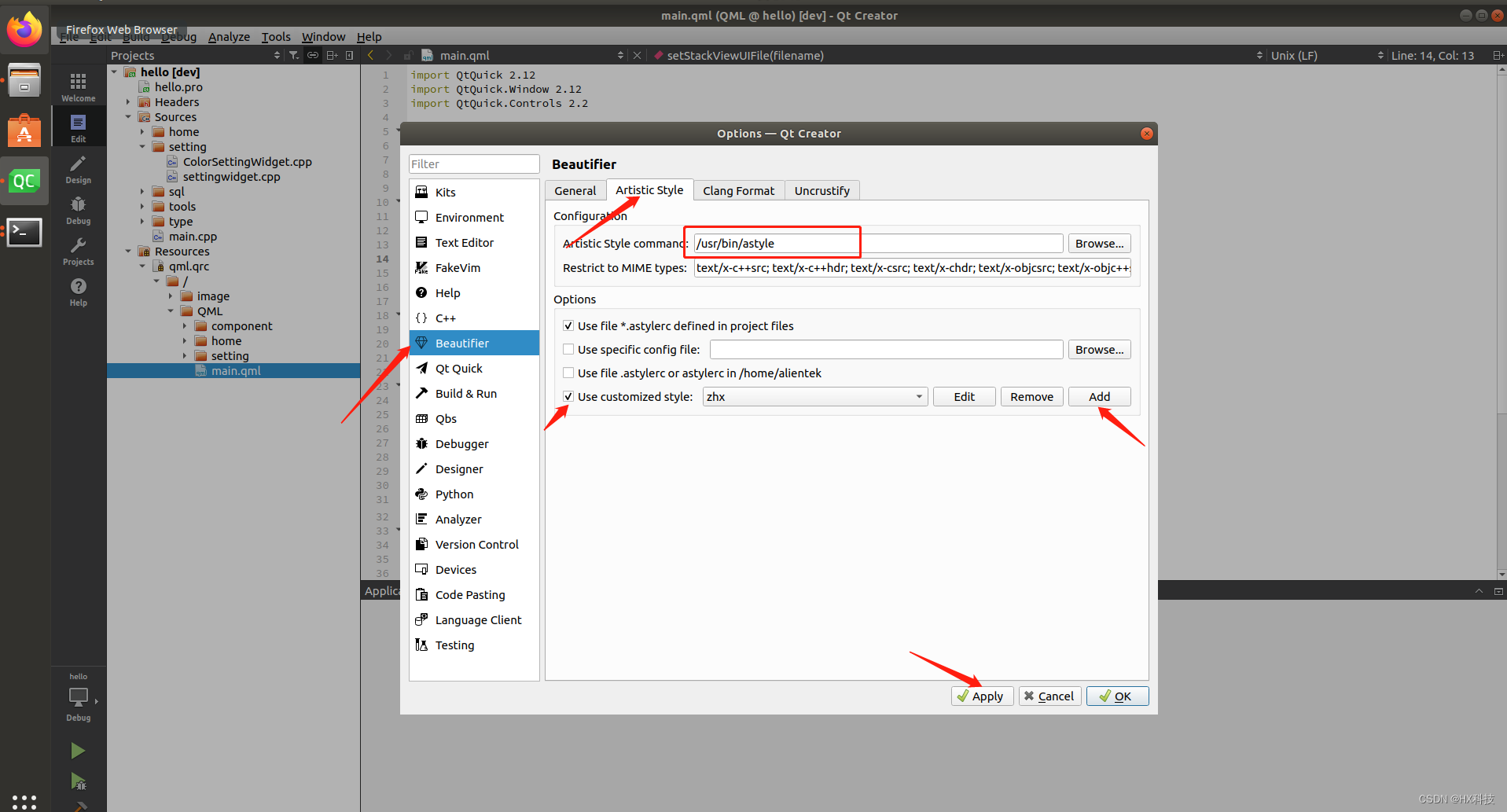1507x812 pixels.
Task: Enable Use file .astylerc in /home/alientek
Action: [568, 373]
